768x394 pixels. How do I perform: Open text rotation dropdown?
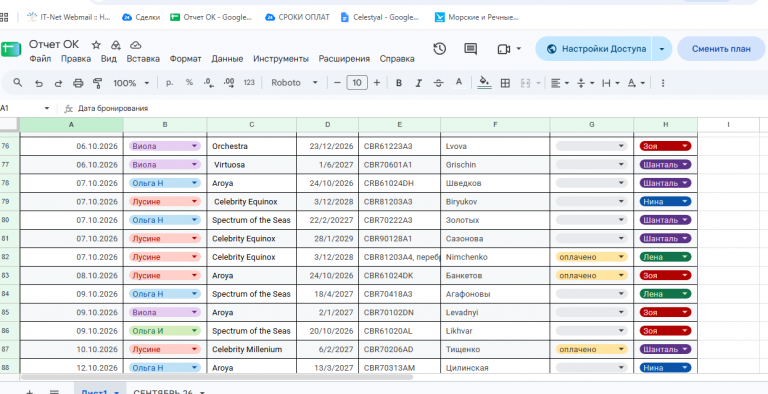tap(636, 83)
